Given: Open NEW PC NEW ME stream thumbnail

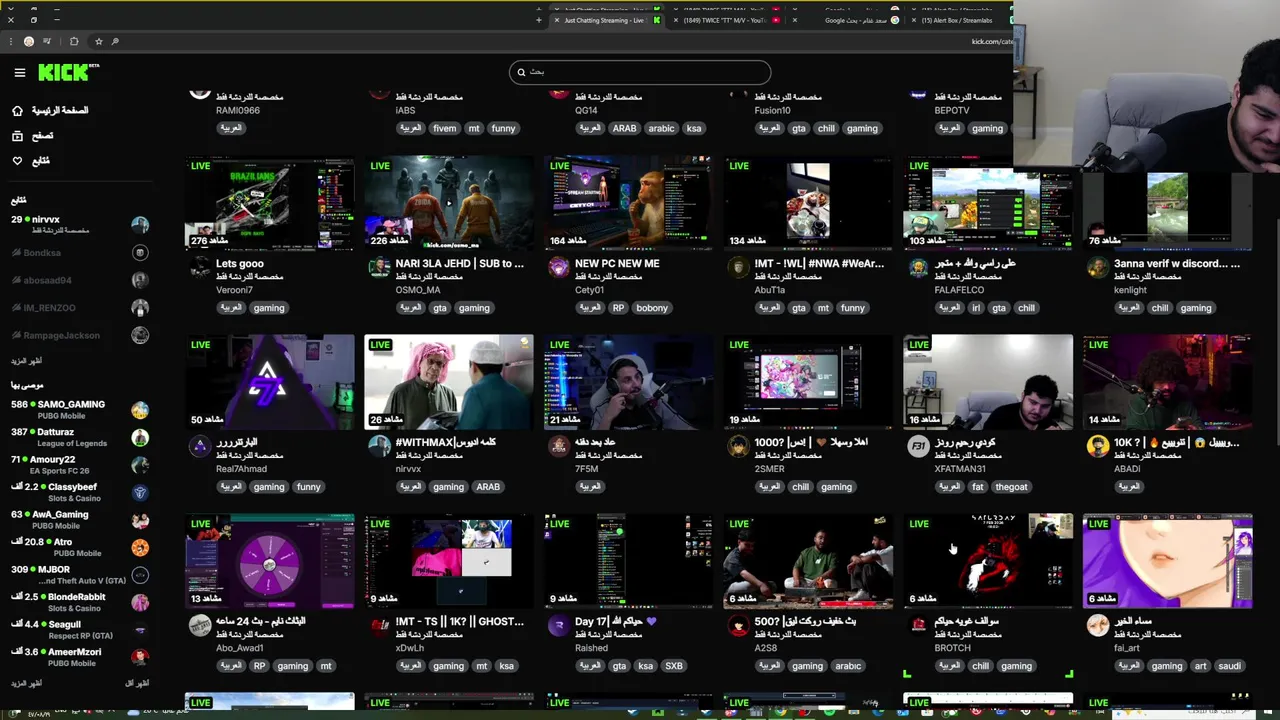Looking at the screenshot, I should tap(628, 202).
